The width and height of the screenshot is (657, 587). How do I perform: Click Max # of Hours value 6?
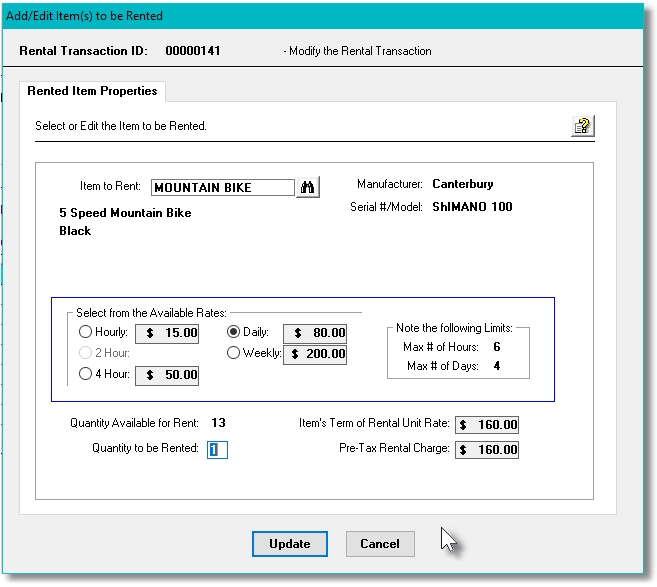pyautogui.click(x=497, y=347)
